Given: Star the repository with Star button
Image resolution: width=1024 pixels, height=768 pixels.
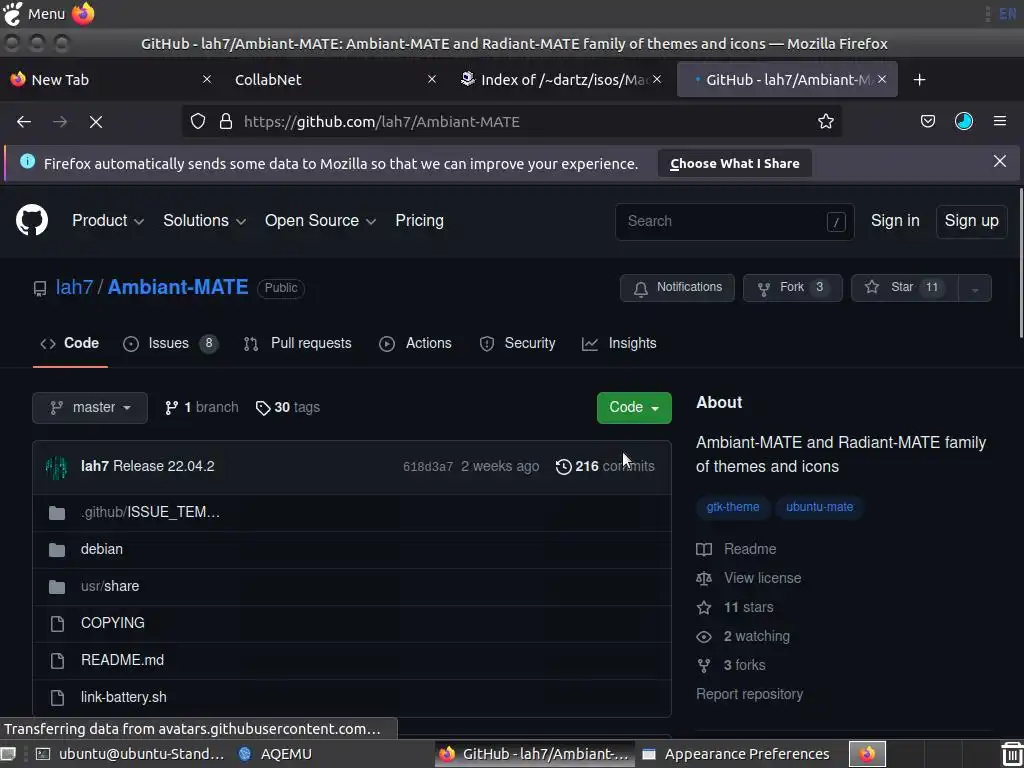Looking at the screenshot, I should coord(904,288).
